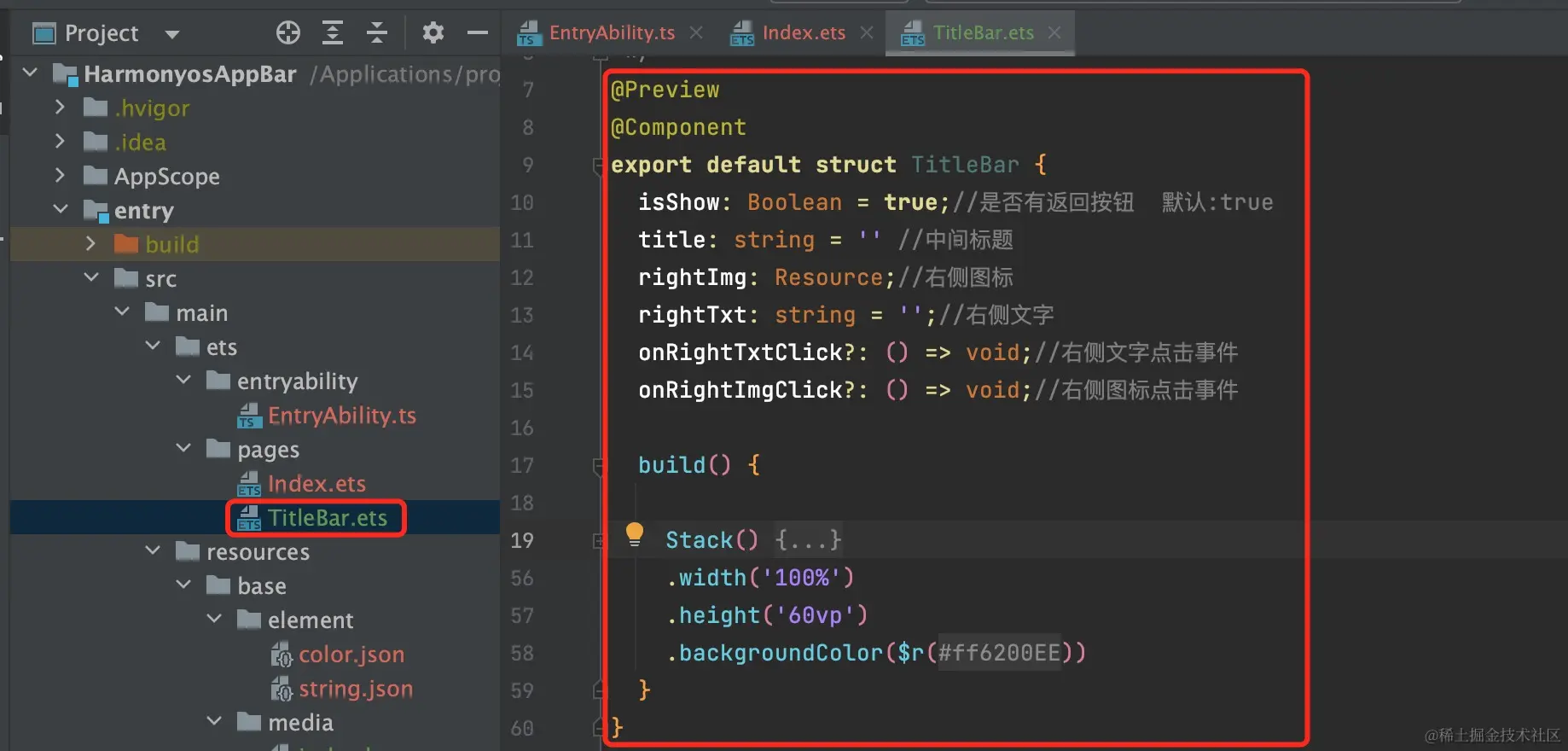
Task: Click the ets folder icon
Action: coord(188,346)
